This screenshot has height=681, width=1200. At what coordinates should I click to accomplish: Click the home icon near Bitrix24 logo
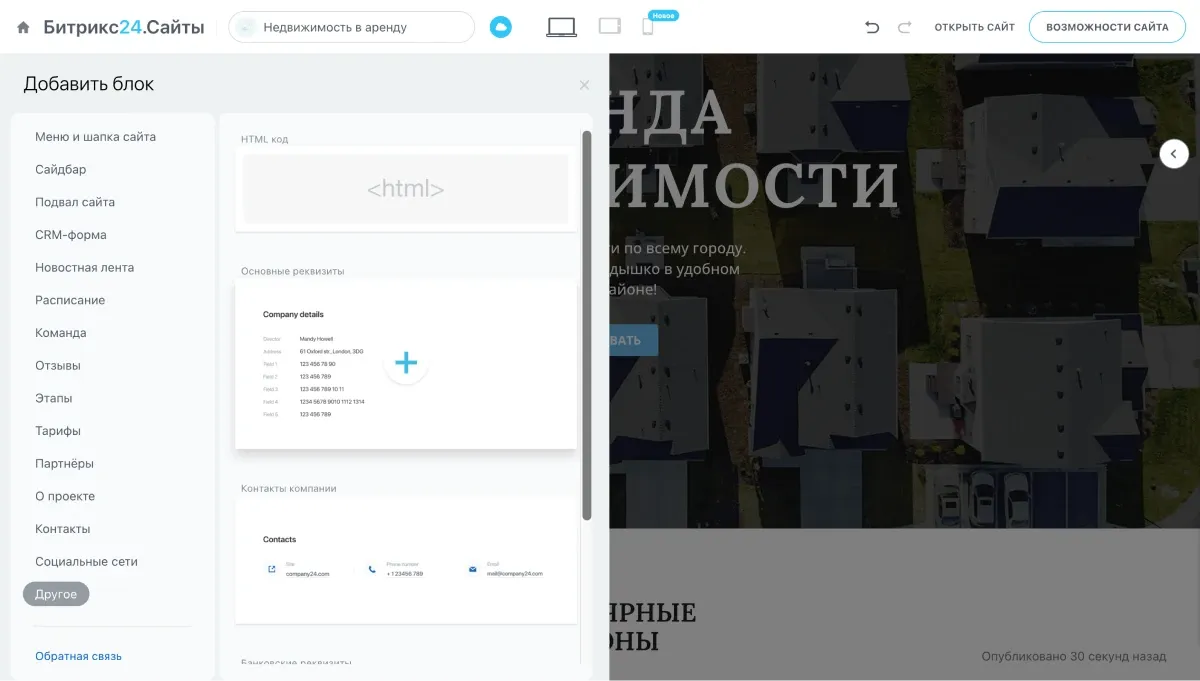coord(24,28)
